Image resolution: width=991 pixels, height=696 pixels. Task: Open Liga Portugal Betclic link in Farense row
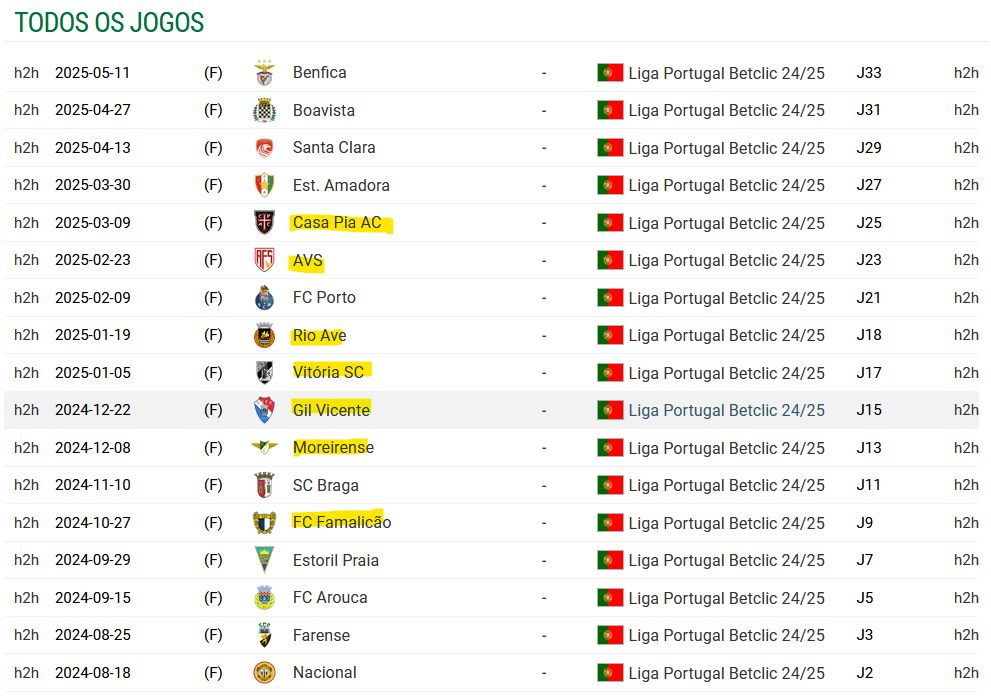coord(726,636)
